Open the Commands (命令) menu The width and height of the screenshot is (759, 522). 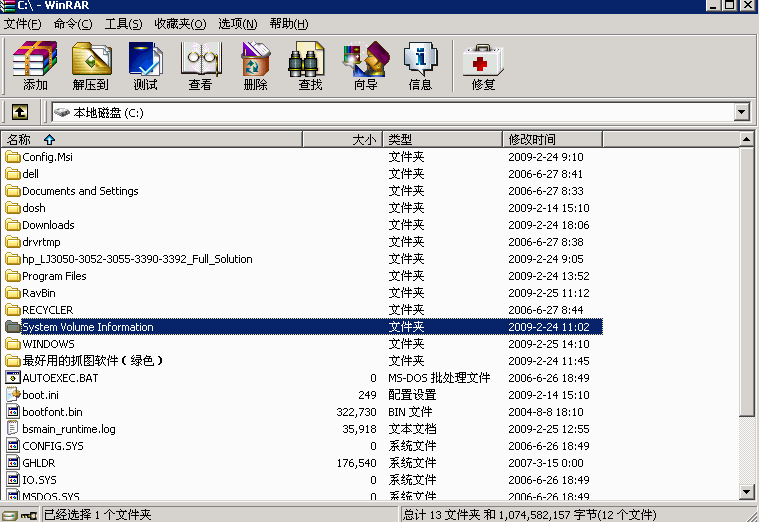click(x=73, y=24)
